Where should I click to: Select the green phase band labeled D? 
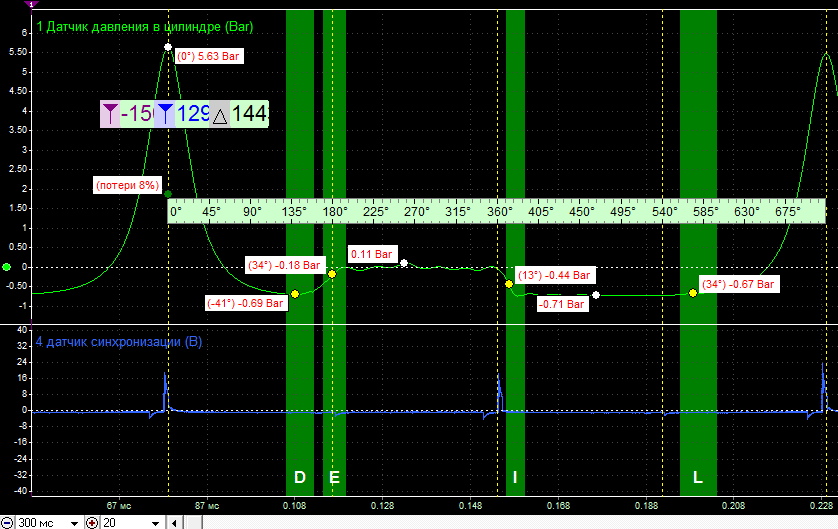300,252
